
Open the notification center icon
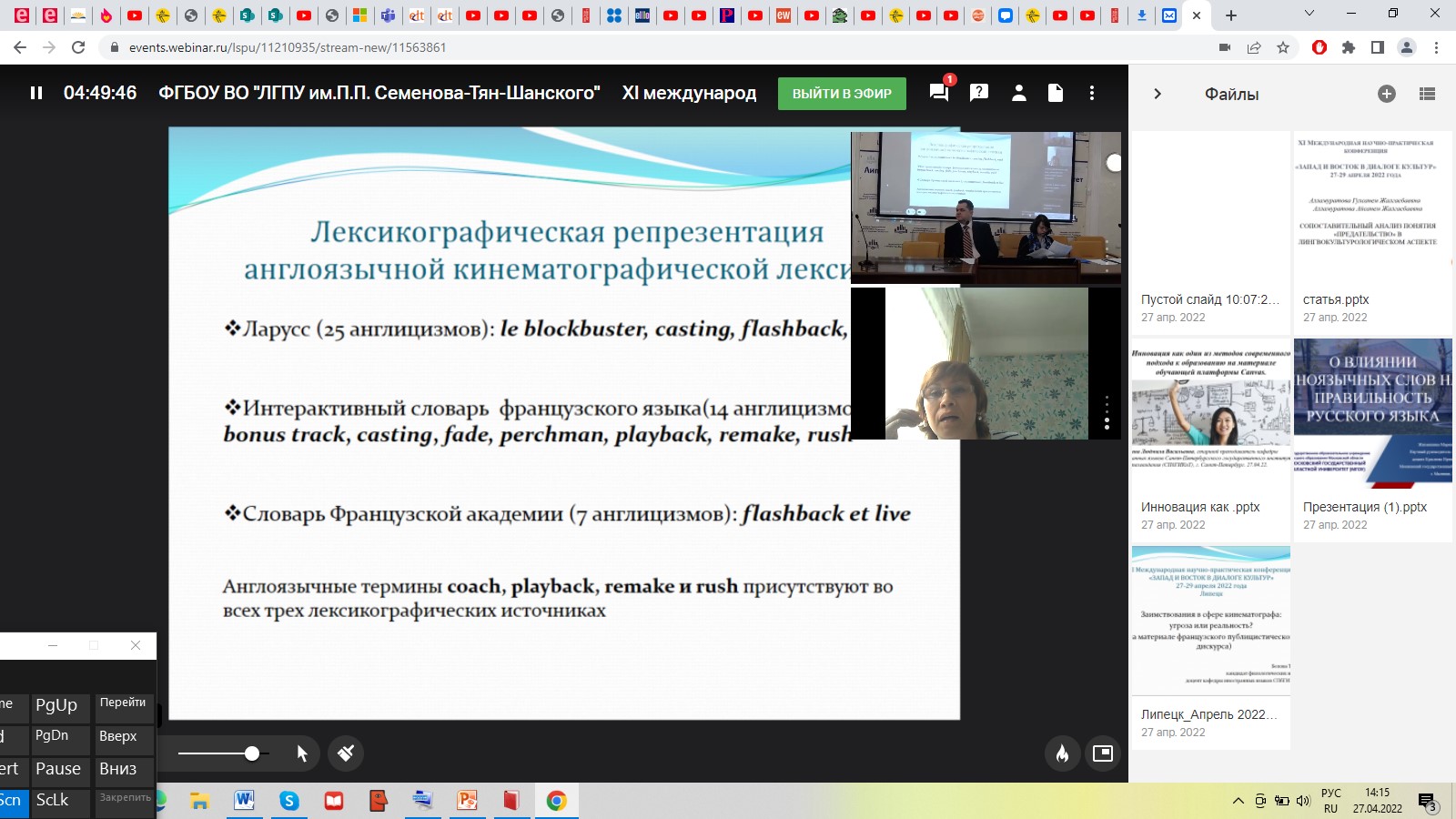(1427, 802)
